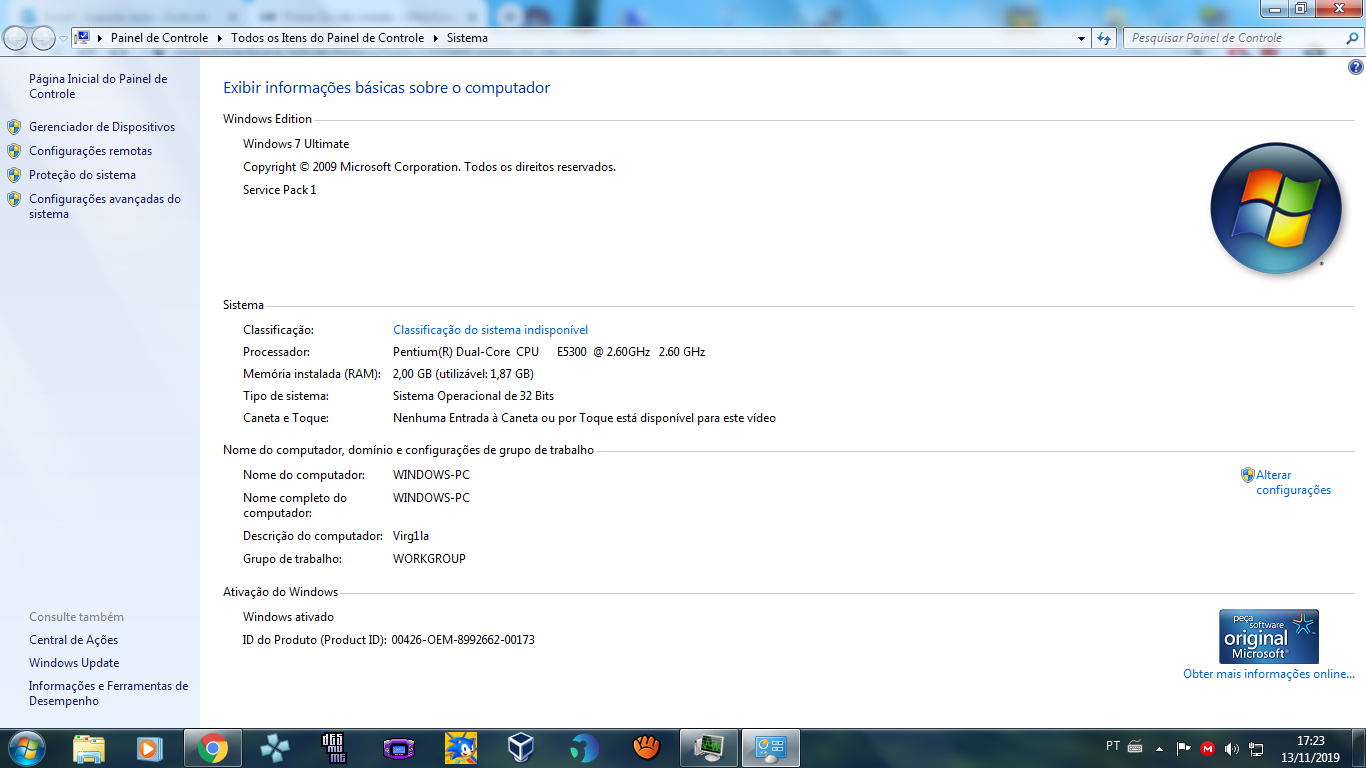Click the 'Virg1la' computer description value

(x=411, y=536)
